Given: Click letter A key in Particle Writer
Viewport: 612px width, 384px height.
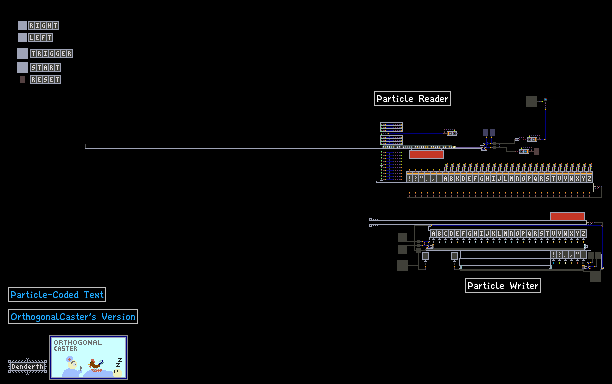Looking at the screenshot, I should click(x=434, y=233).
